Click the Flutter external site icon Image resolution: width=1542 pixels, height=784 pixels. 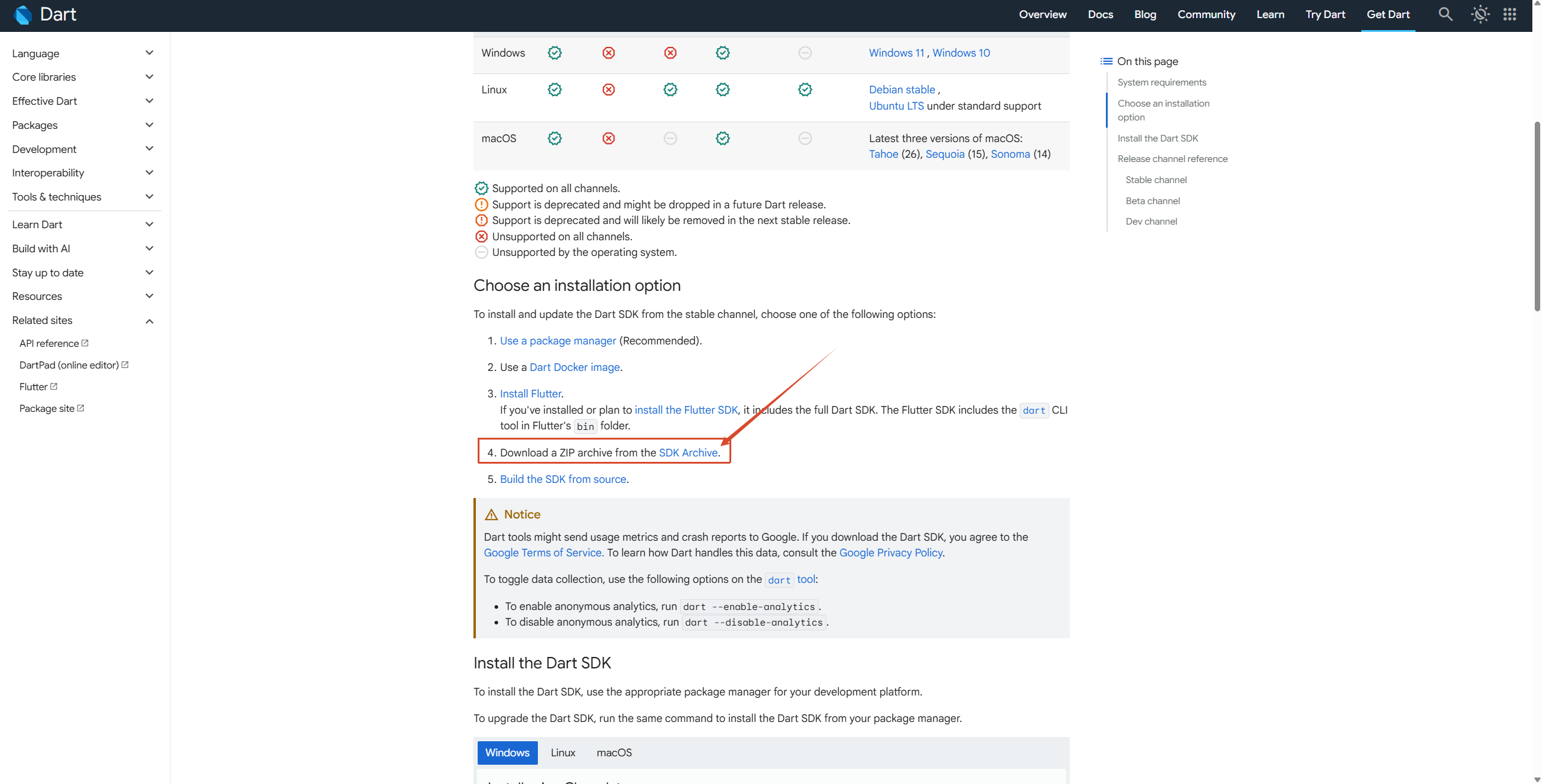(54, 387)
